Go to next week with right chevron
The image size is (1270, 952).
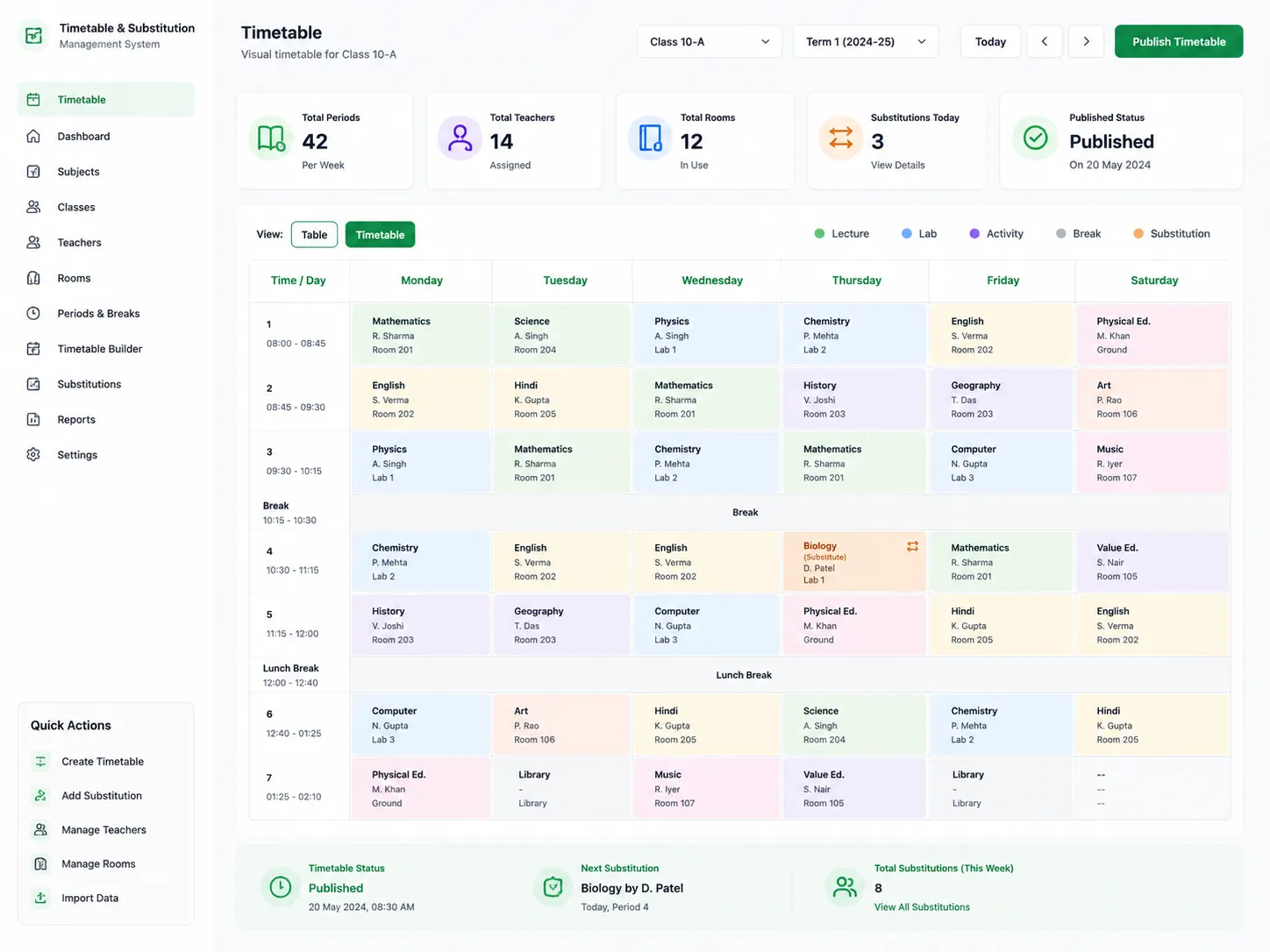(1086, 42)
